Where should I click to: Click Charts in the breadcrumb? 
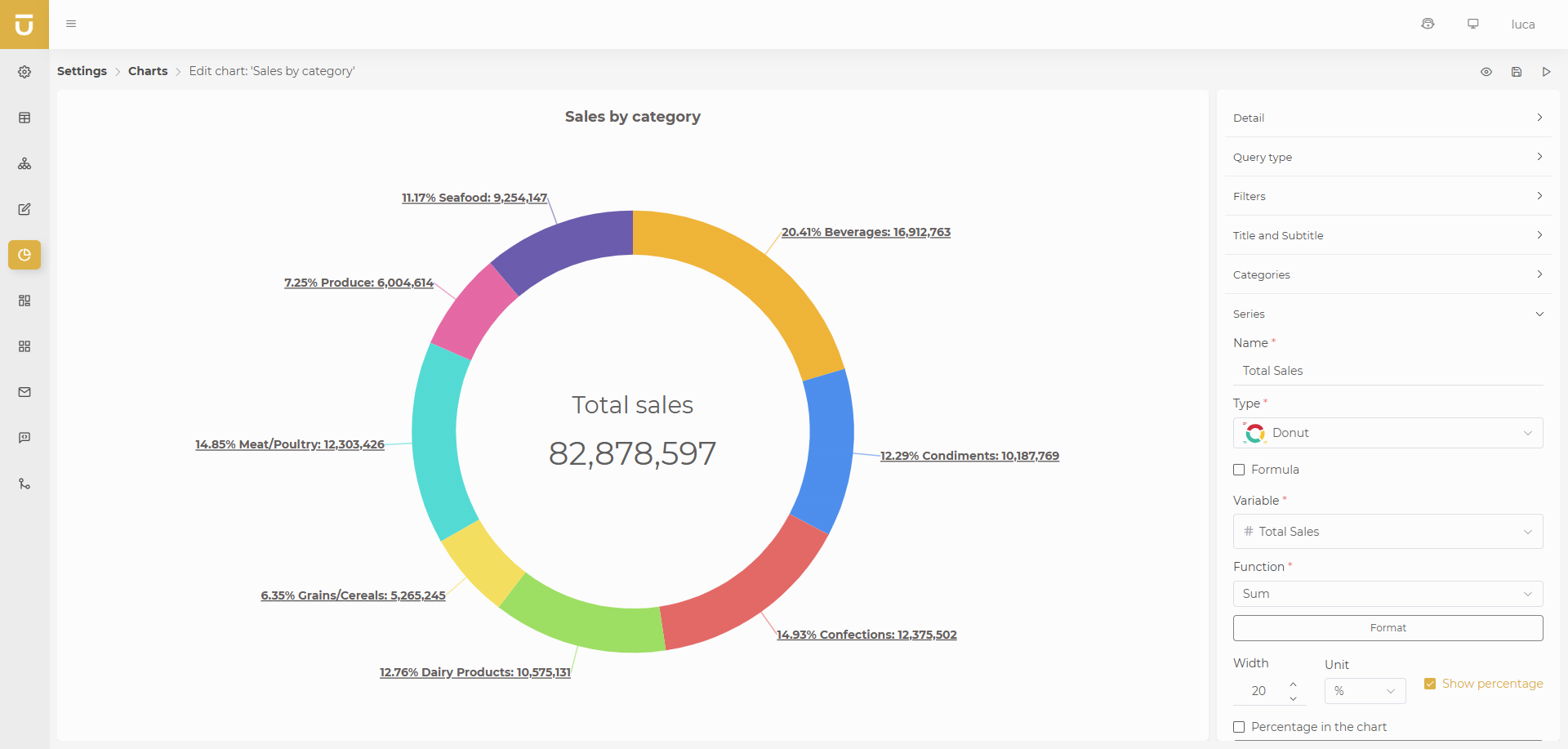148,71
